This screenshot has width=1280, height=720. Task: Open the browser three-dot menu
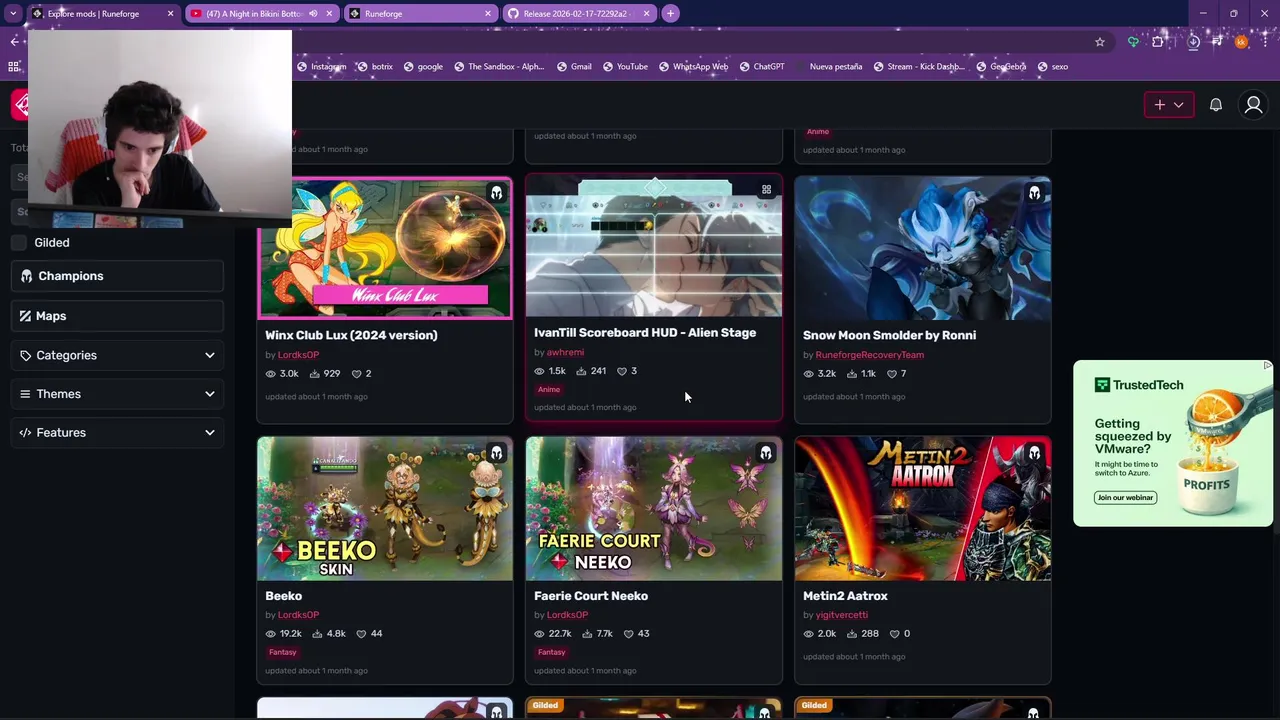pyautogui.click(x=1266, y=42)
